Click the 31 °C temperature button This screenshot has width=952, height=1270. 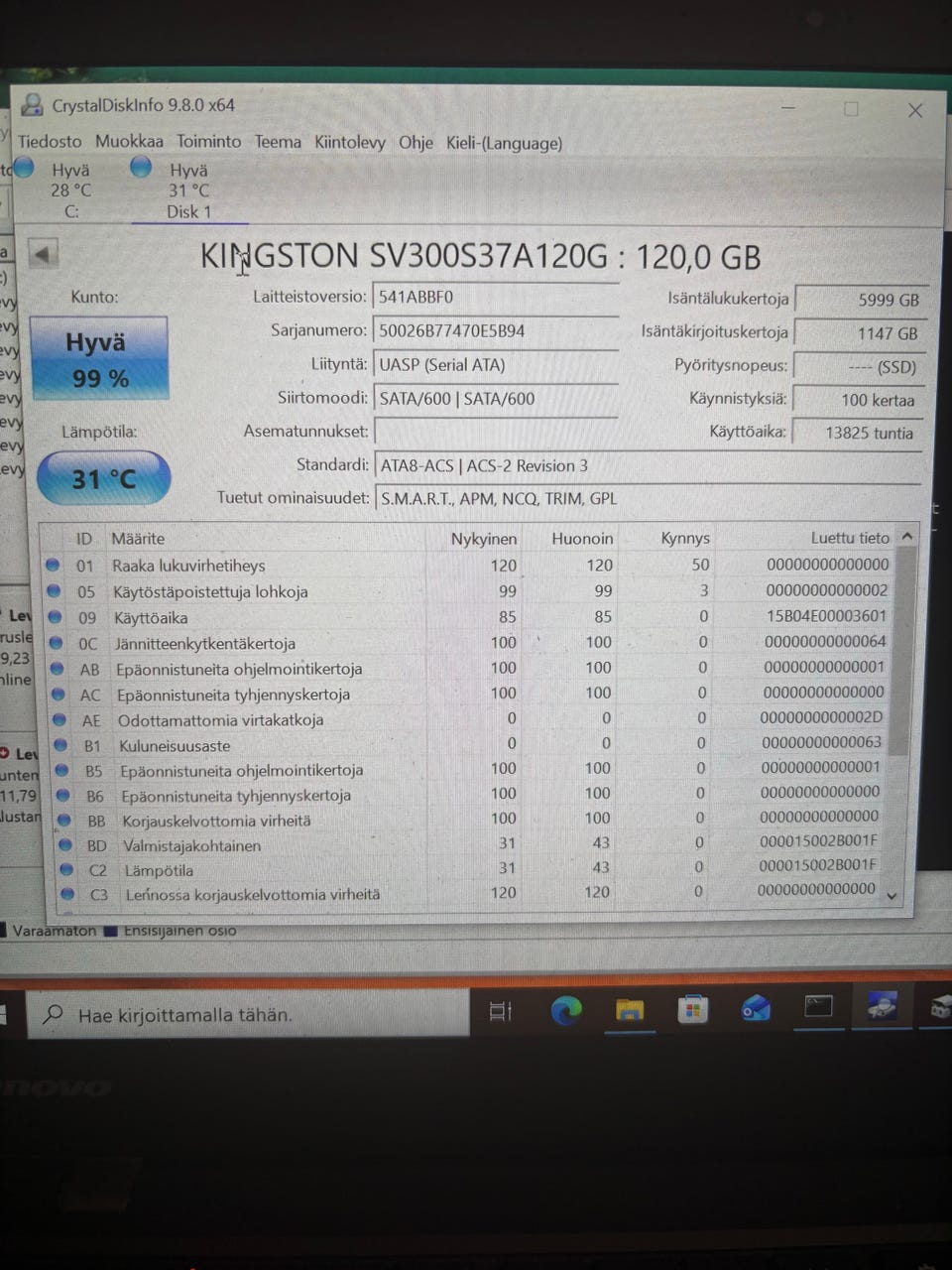tap(103, 479)
